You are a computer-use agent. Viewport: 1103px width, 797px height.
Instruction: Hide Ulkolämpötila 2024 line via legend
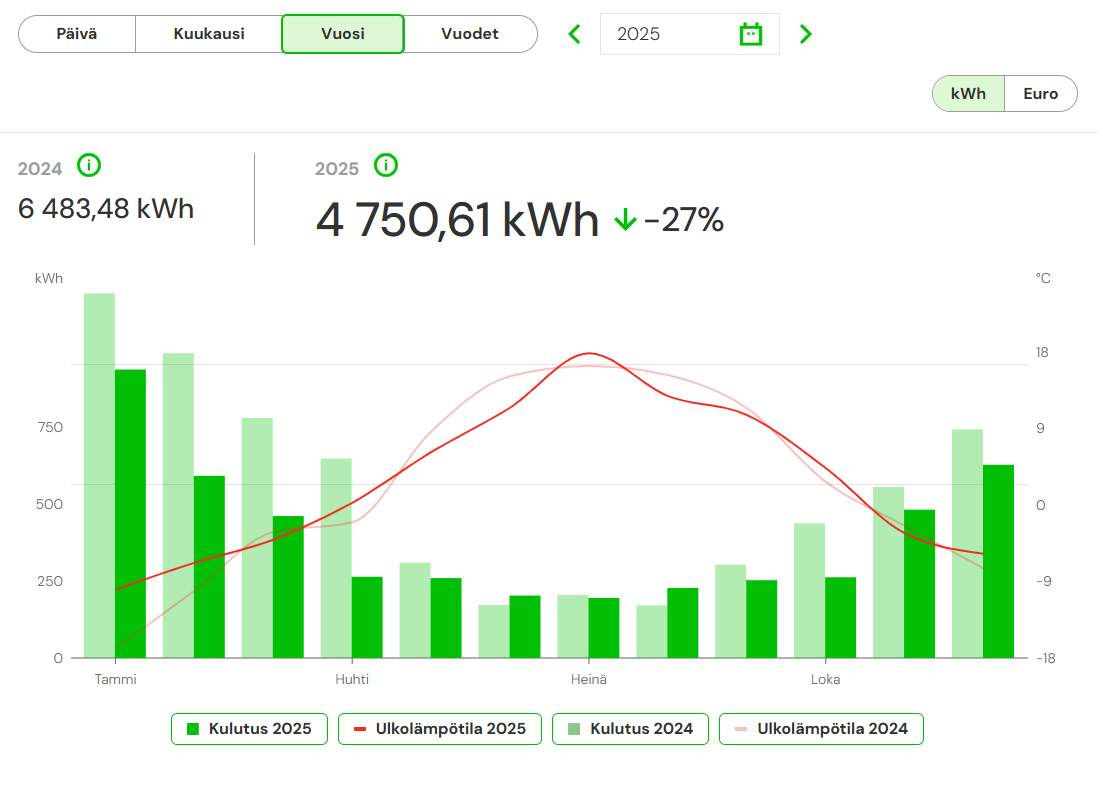click(x=821, y=729)
